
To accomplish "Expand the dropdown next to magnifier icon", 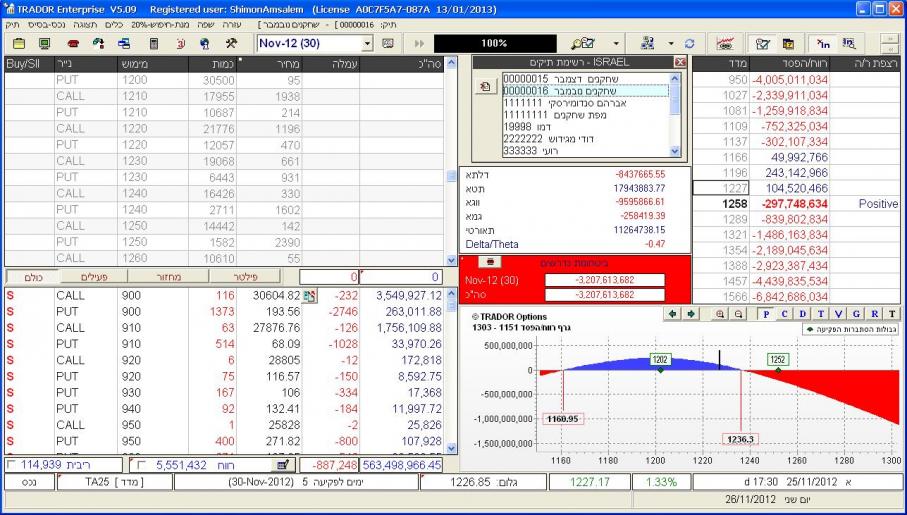I will pos(617,44).
